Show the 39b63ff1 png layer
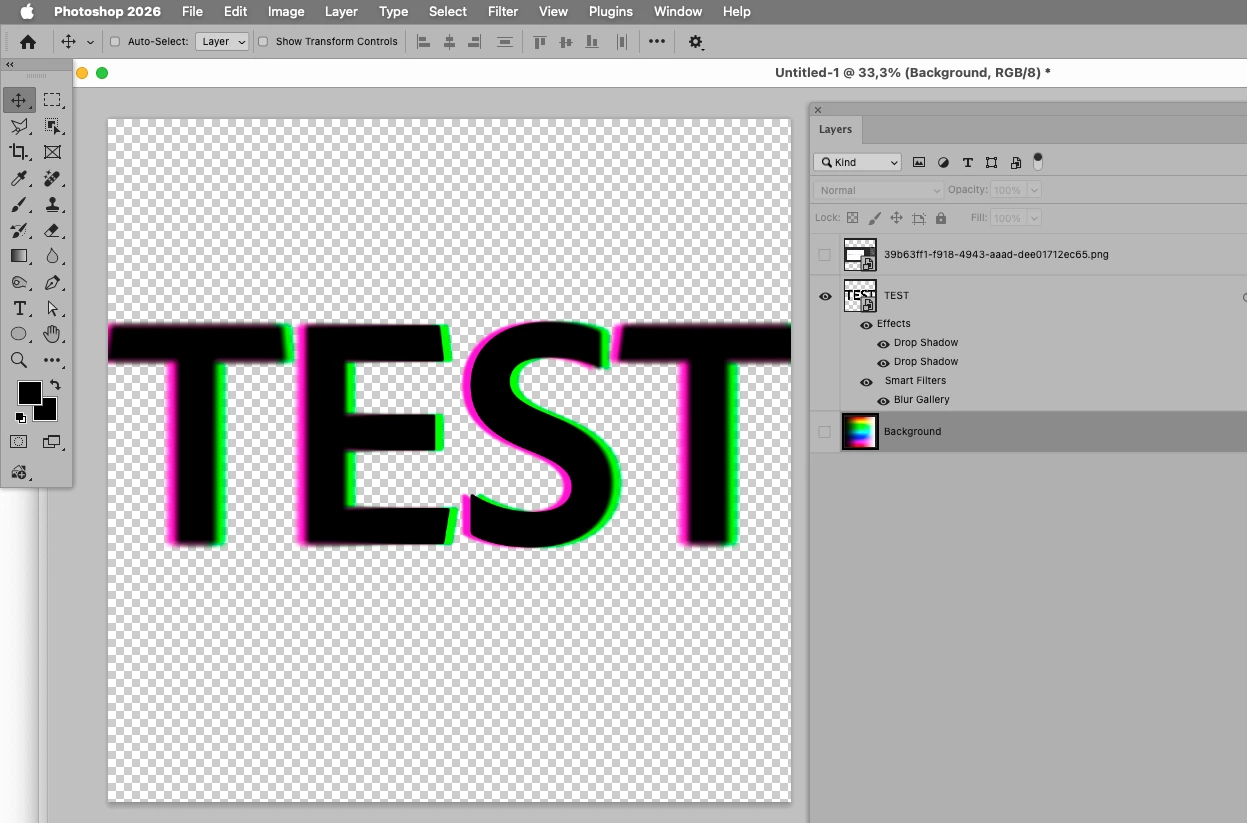The height and width of the screenshot is (823, 1247). pos(824,255)
